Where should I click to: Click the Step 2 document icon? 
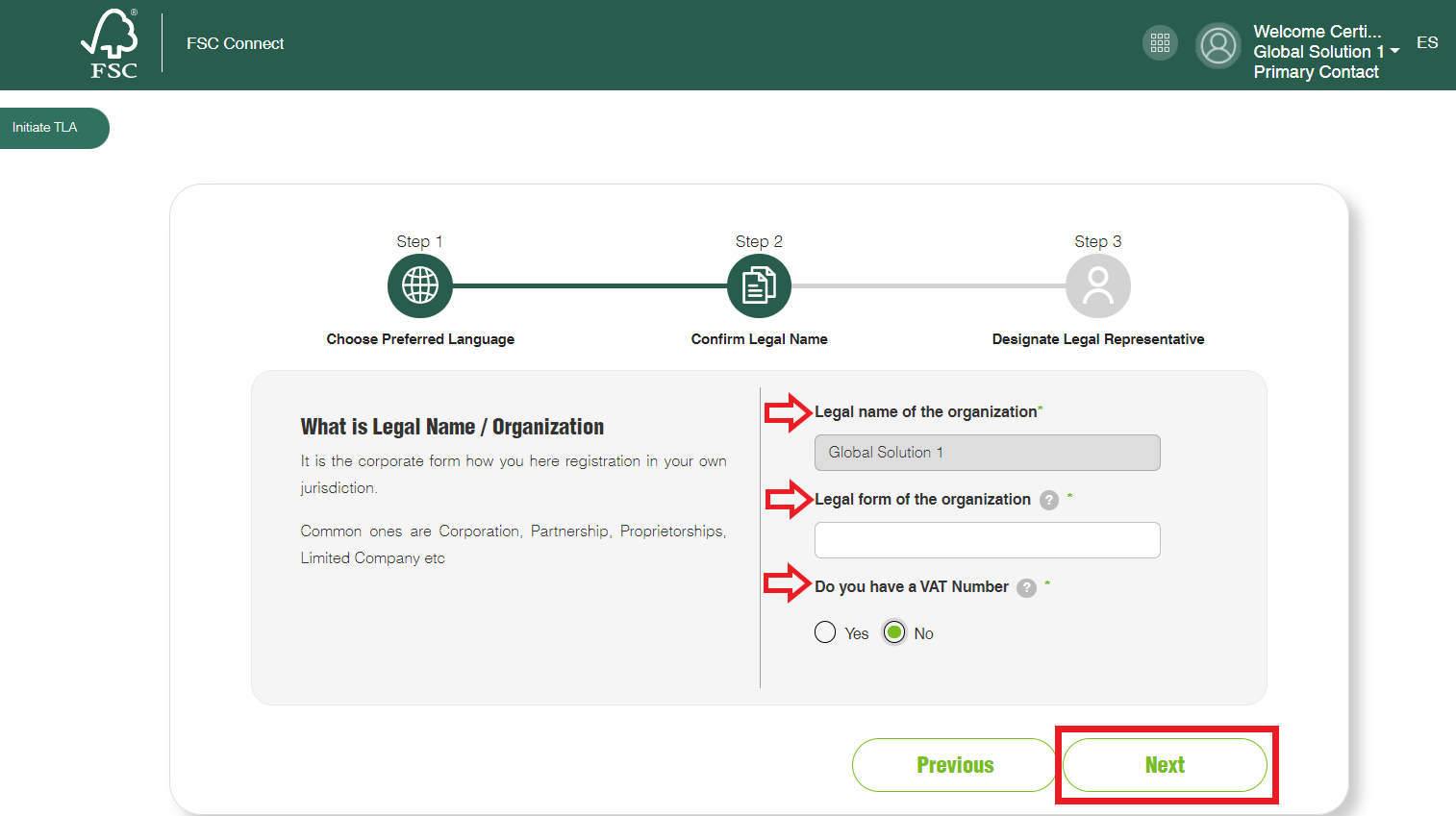759,285
